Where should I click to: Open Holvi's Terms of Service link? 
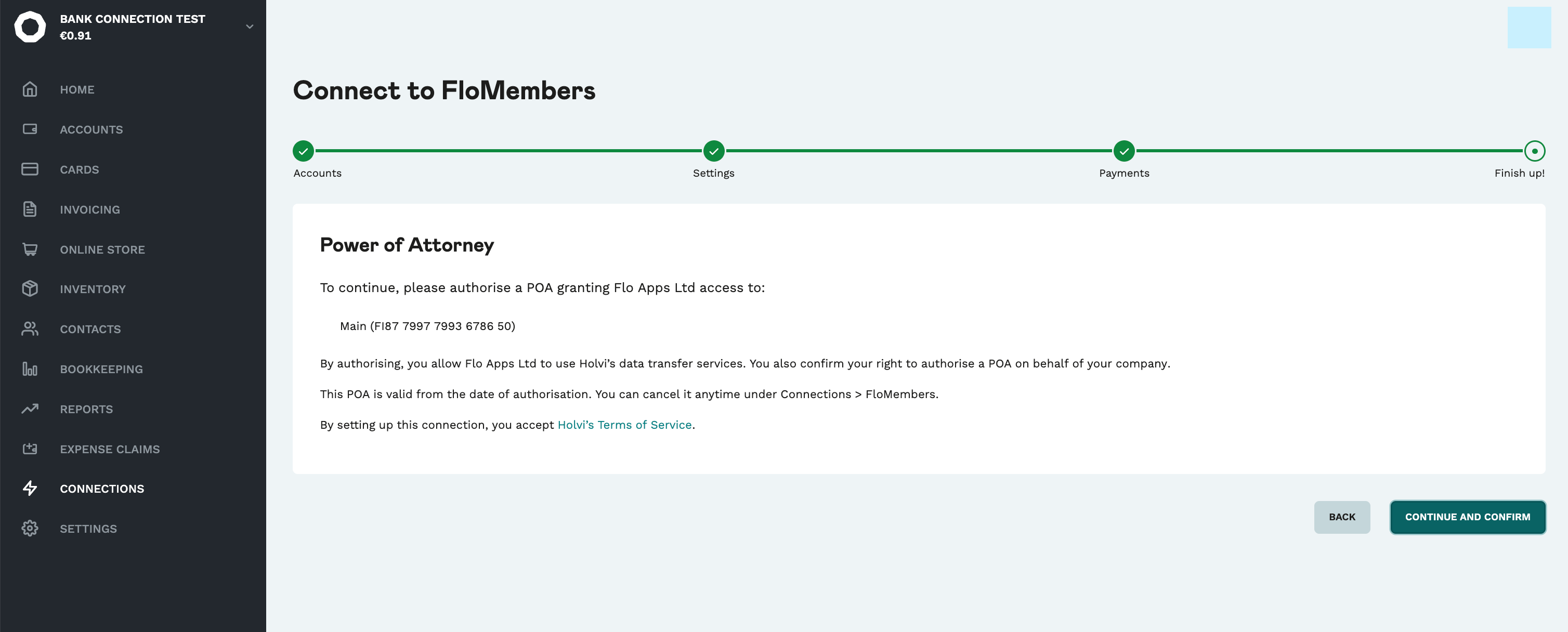pos(624,425)
